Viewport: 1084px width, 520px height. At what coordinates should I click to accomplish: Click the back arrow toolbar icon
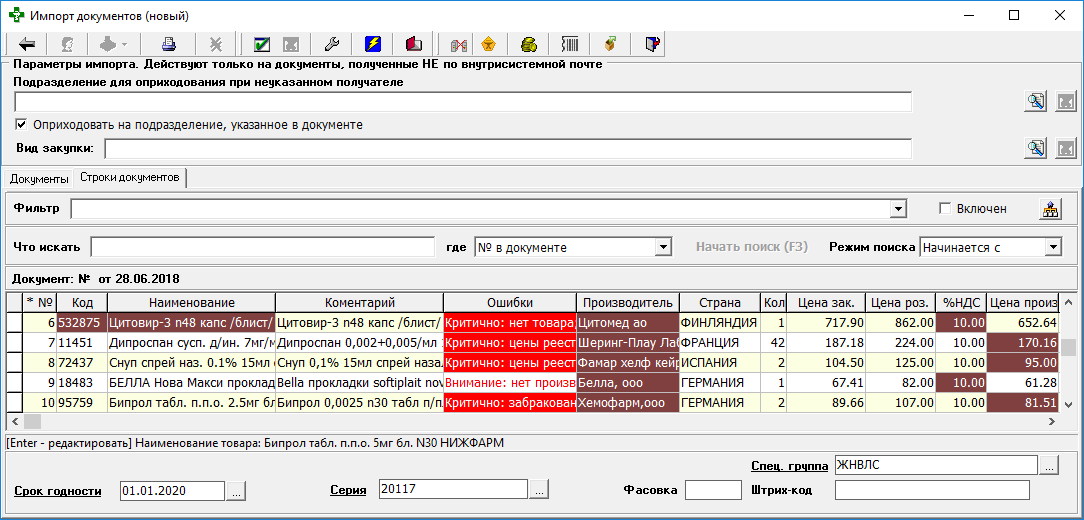pos(27,45)
